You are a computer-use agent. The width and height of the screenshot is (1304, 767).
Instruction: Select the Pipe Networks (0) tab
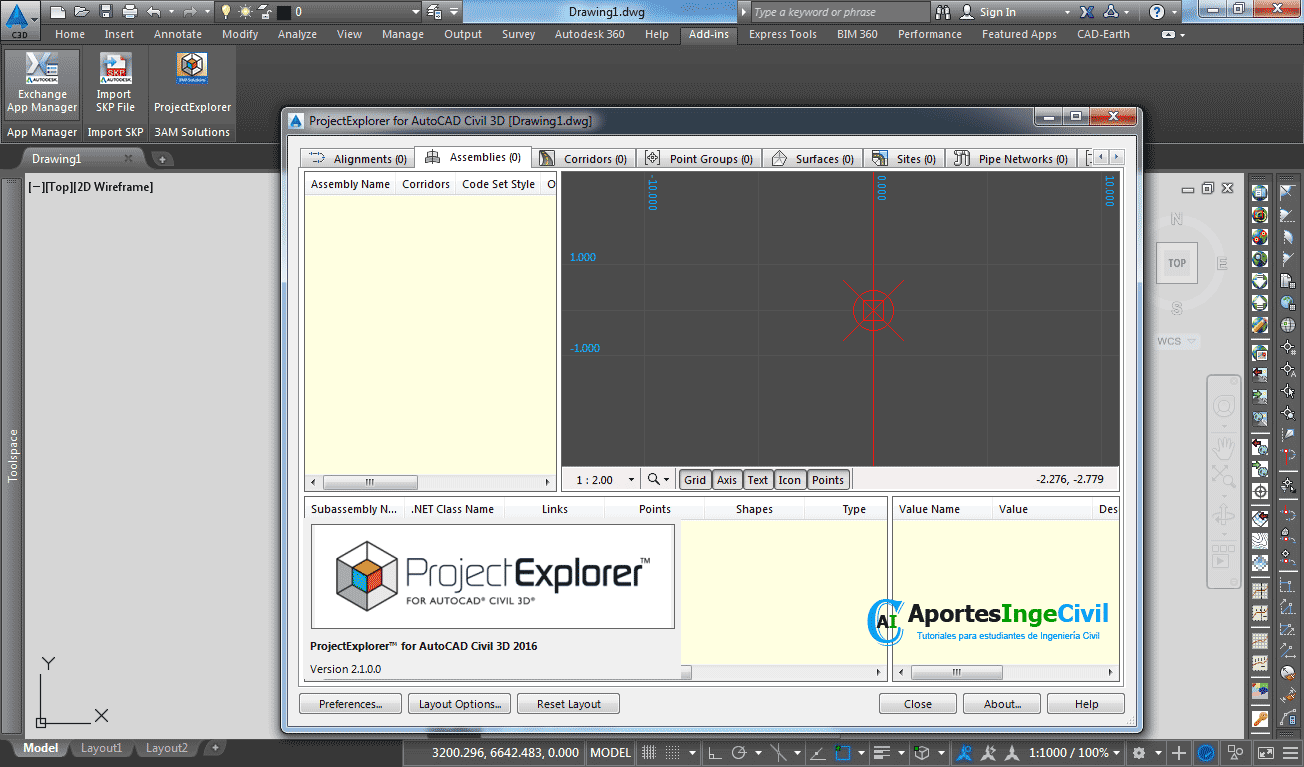pos(1011,159)
